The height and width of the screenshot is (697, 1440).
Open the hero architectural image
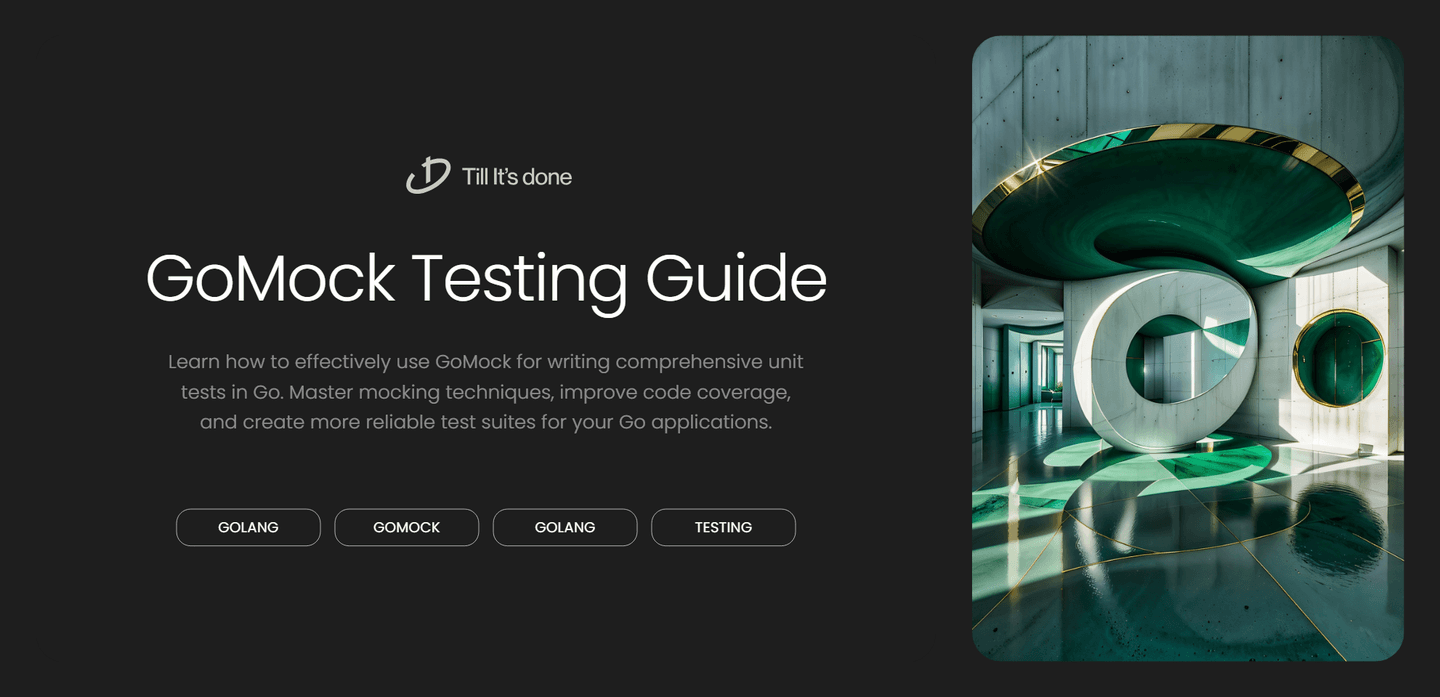pos(1187,348)
